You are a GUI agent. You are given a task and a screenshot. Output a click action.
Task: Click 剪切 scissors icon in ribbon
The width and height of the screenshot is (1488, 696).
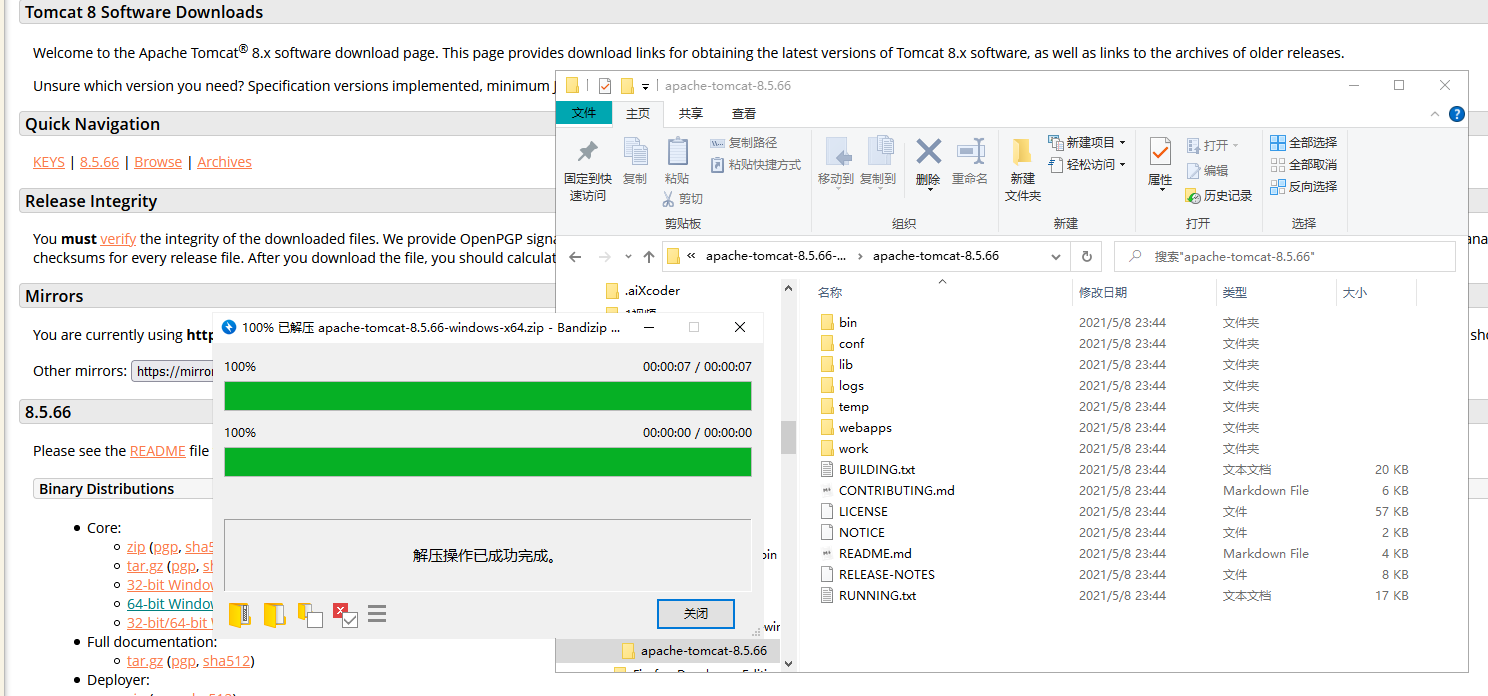pyautogui.click(x=683, y=198)
